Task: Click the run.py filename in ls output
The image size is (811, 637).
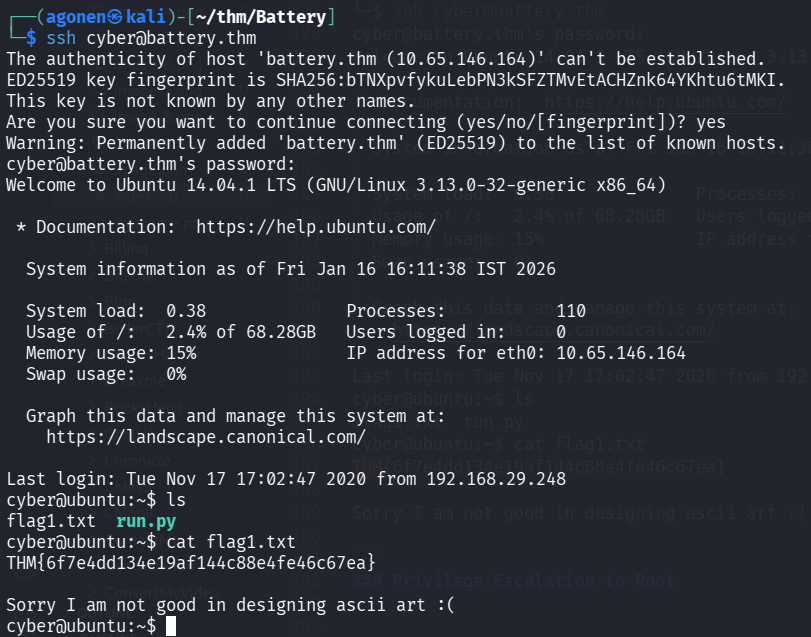Action: (x=146, y=521)
